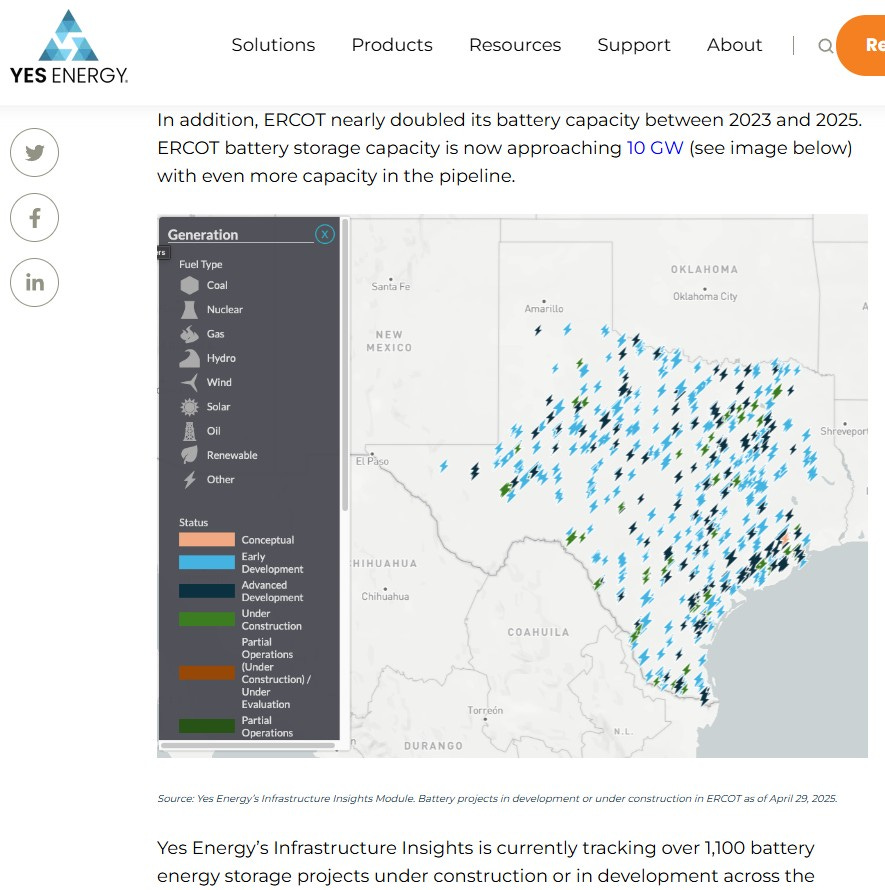
Task: Click the Hydro fuel type icon
Action: [190, 358]
